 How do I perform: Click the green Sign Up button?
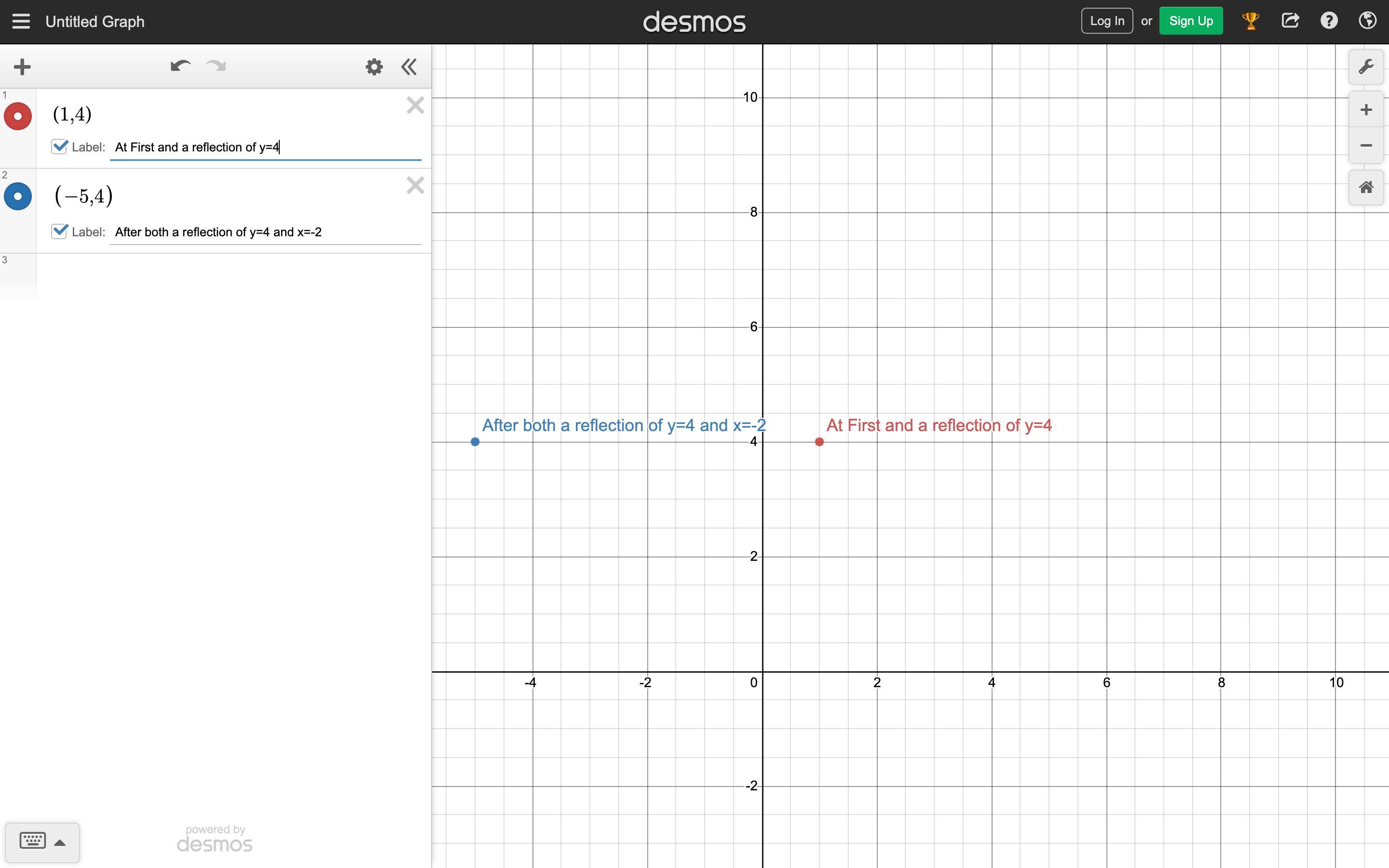pyautogui.click(x=1190, y=21)
